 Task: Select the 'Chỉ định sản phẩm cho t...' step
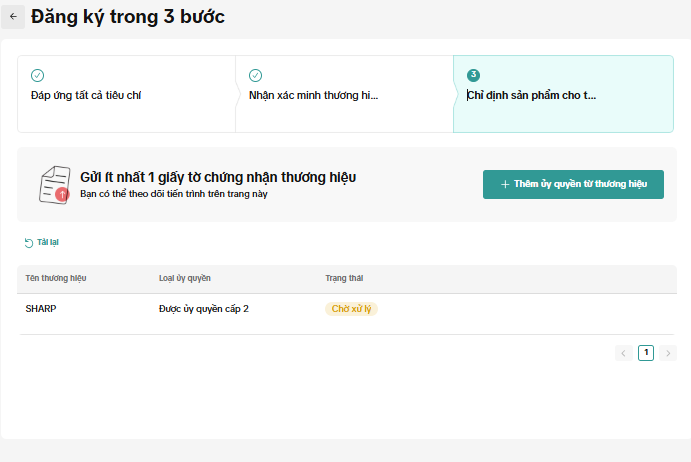(x=531, y=96)
